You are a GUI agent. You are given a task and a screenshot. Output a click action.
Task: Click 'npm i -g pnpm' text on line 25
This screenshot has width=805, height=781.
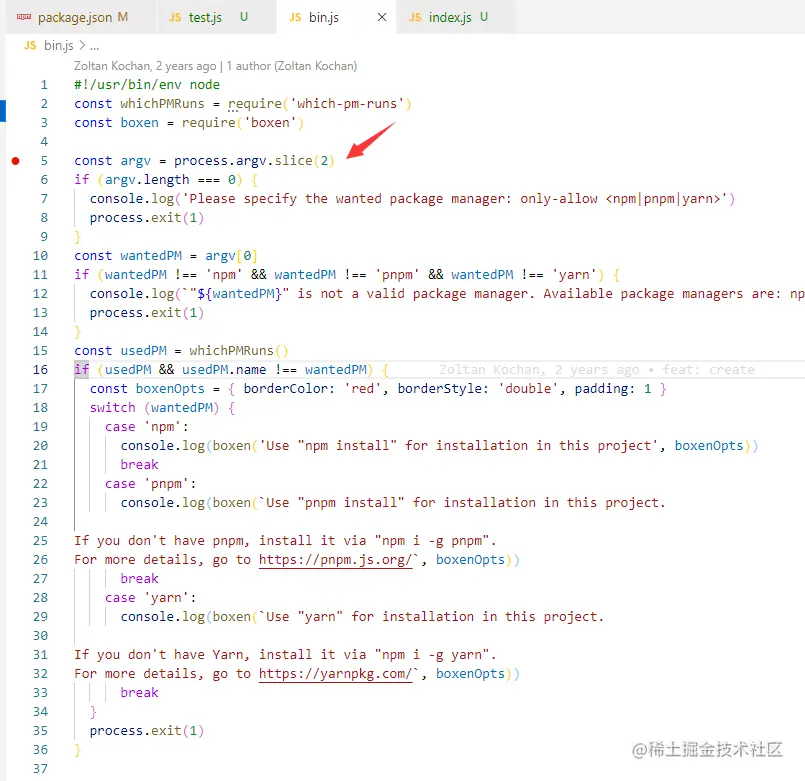point(431,541)
